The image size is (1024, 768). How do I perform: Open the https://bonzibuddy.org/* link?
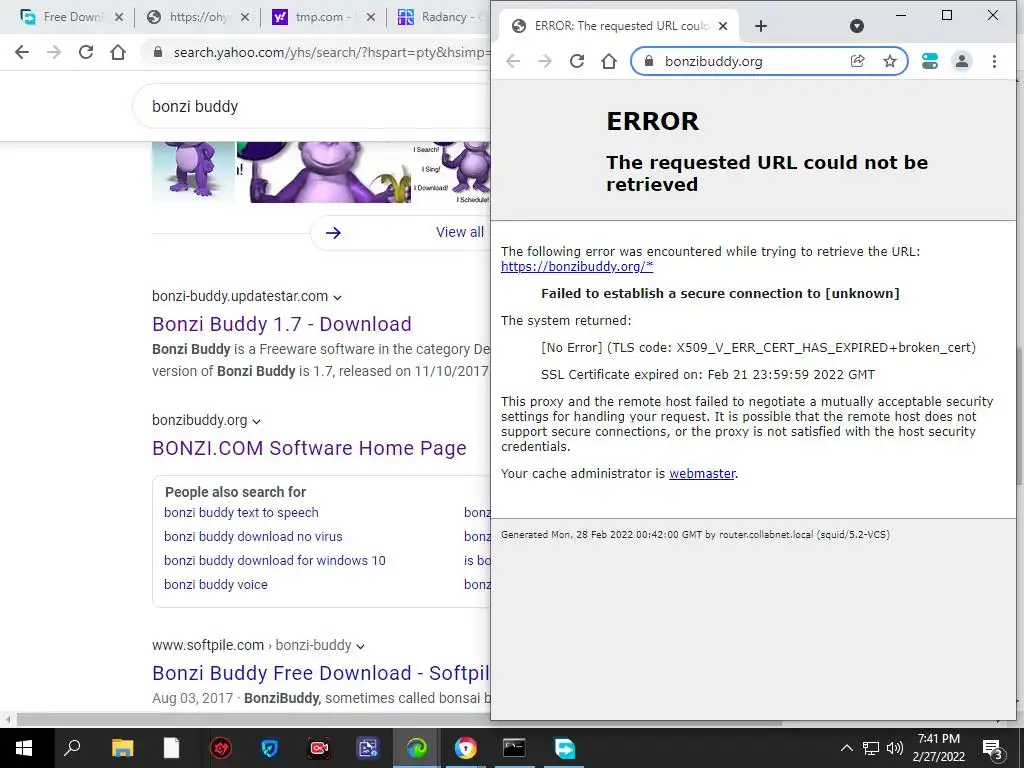tap(577, 266)
